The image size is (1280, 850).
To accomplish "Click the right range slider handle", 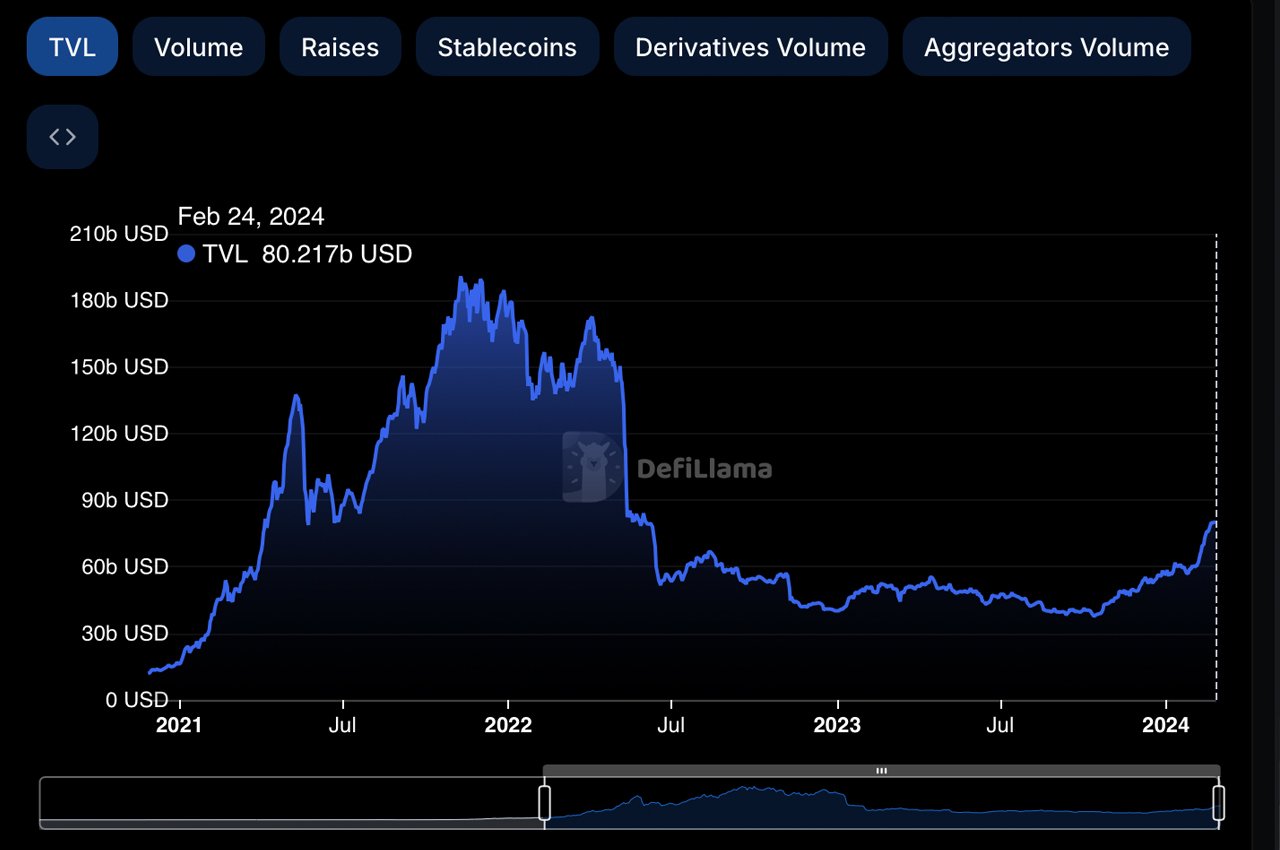I will pos(1219,802).
